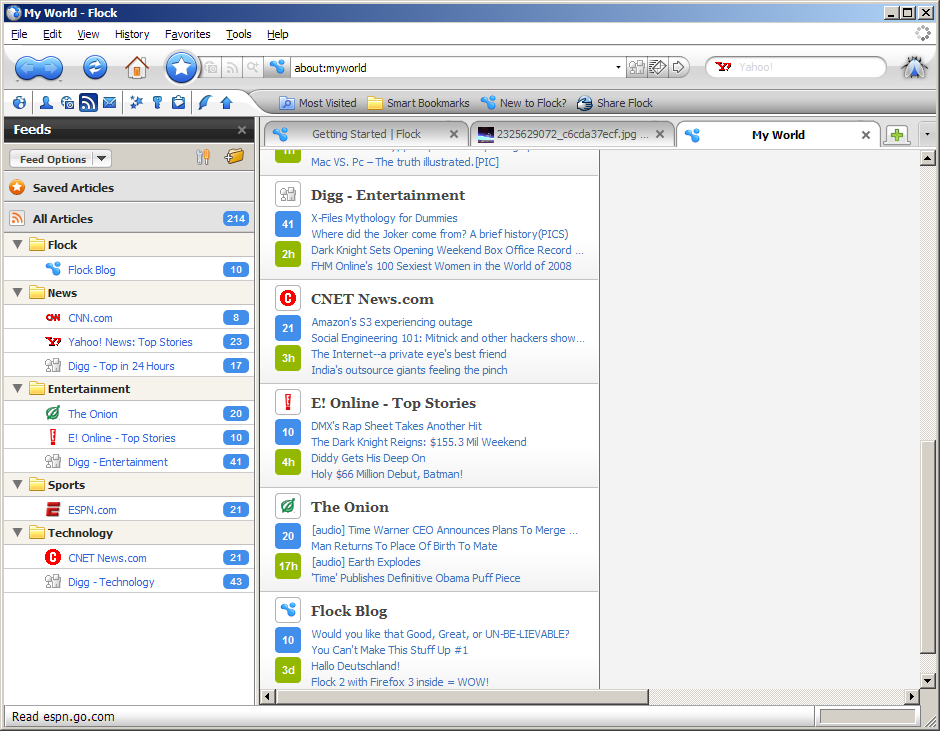Close the Feeds sidebar
This screenshot has height=731, width=940.
point(242,130)
